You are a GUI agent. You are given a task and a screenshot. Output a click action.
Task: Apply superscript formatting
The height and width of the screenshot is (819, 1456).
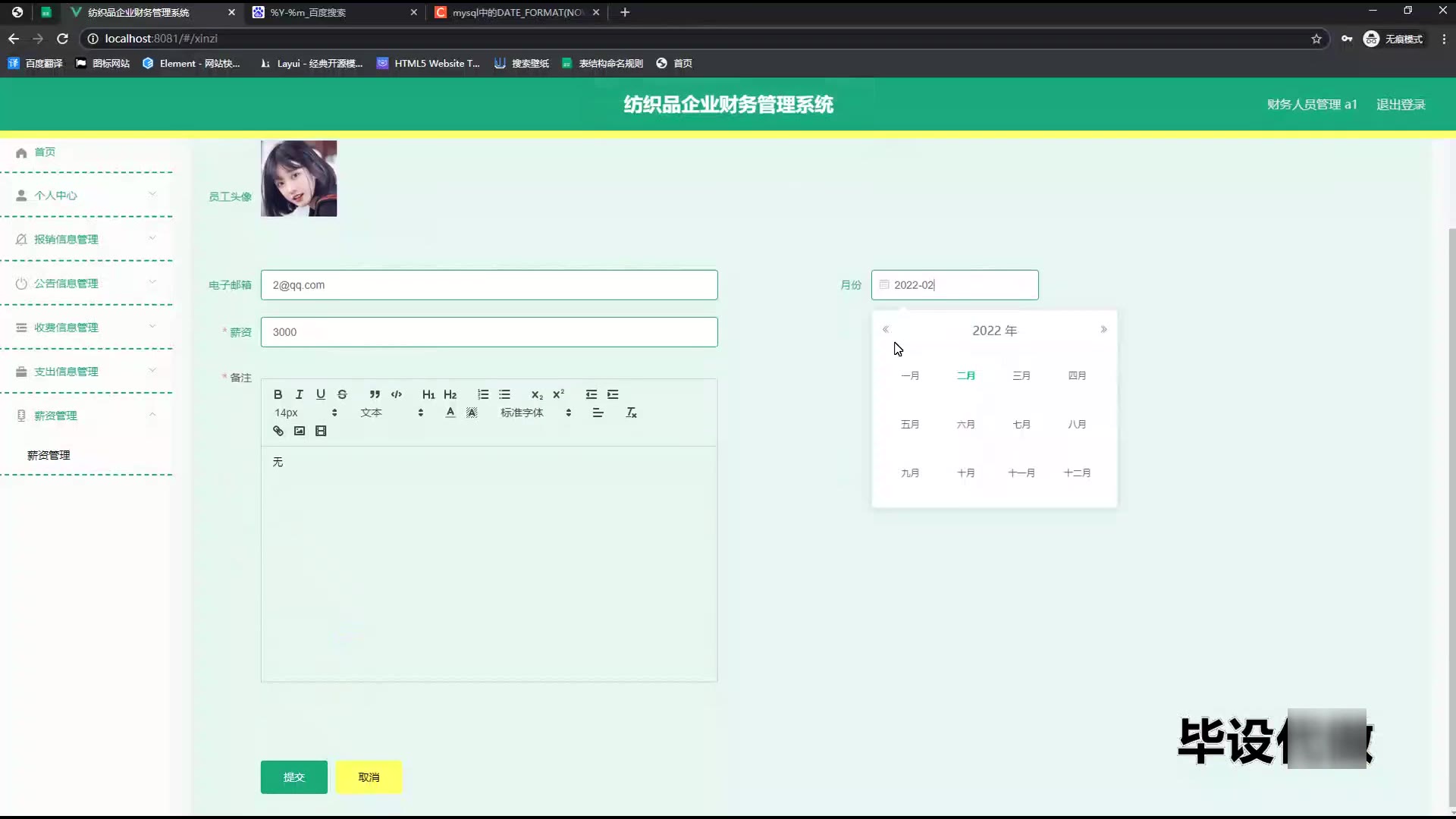tap(559, 394)
